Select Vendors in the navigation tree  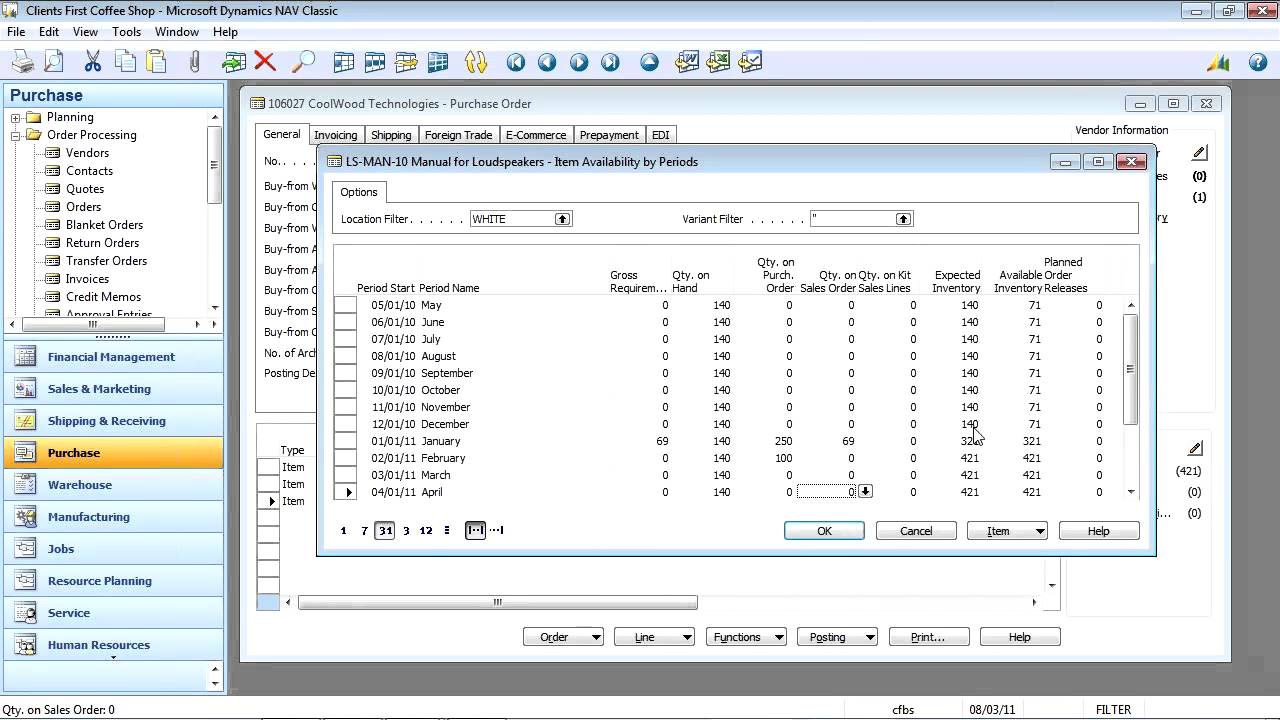pos(87,153)
